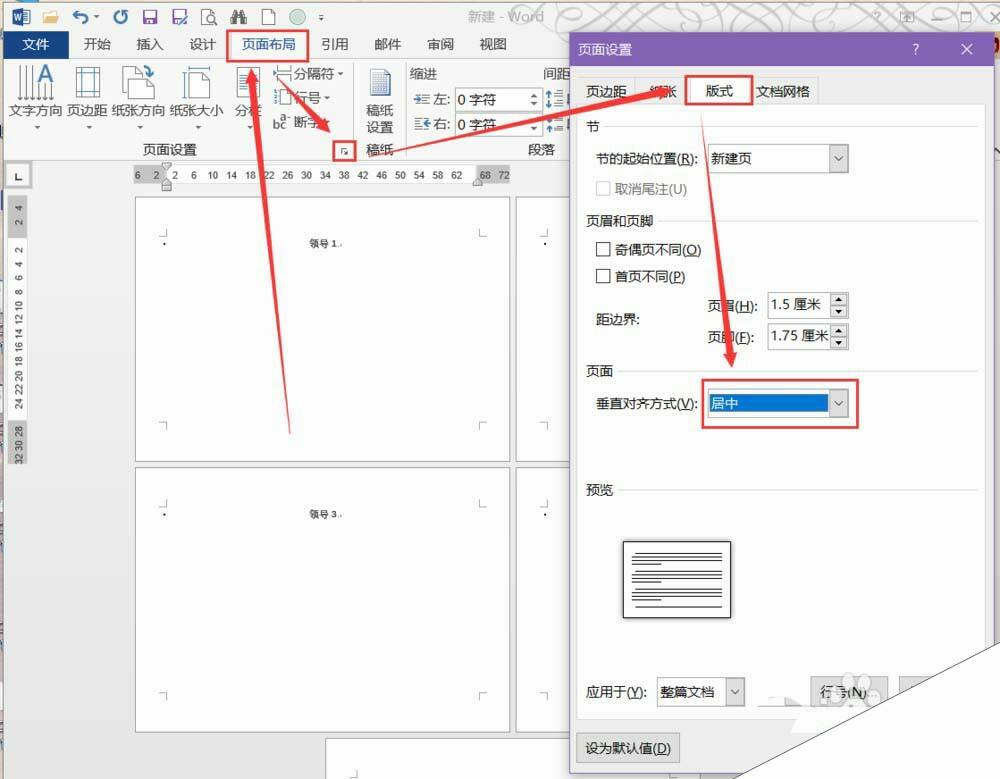Screen dimensions: 1000x779
Task: Increase the 页眉 distance value
Action: tap(839, 299)
